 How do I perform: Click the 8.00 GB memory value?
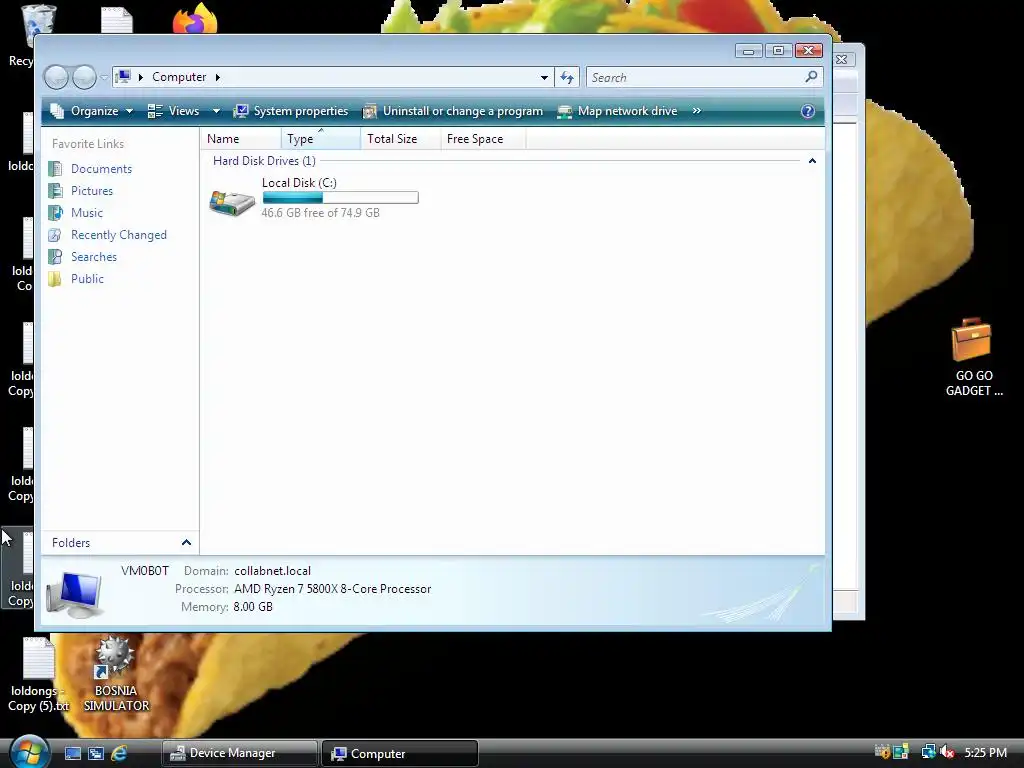click(253, 607)
